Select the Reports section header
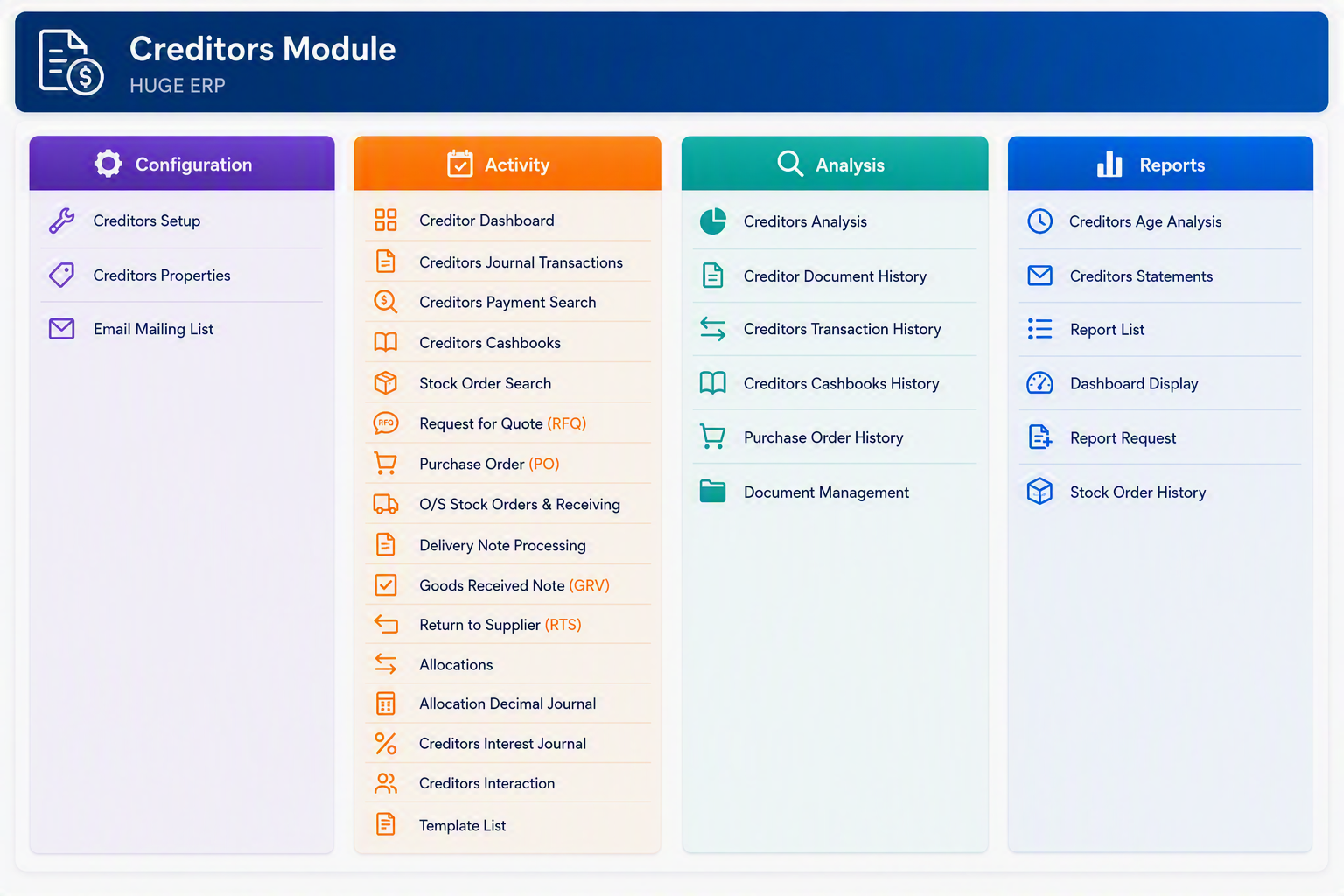The image size is (1344, 896). 1160,164
